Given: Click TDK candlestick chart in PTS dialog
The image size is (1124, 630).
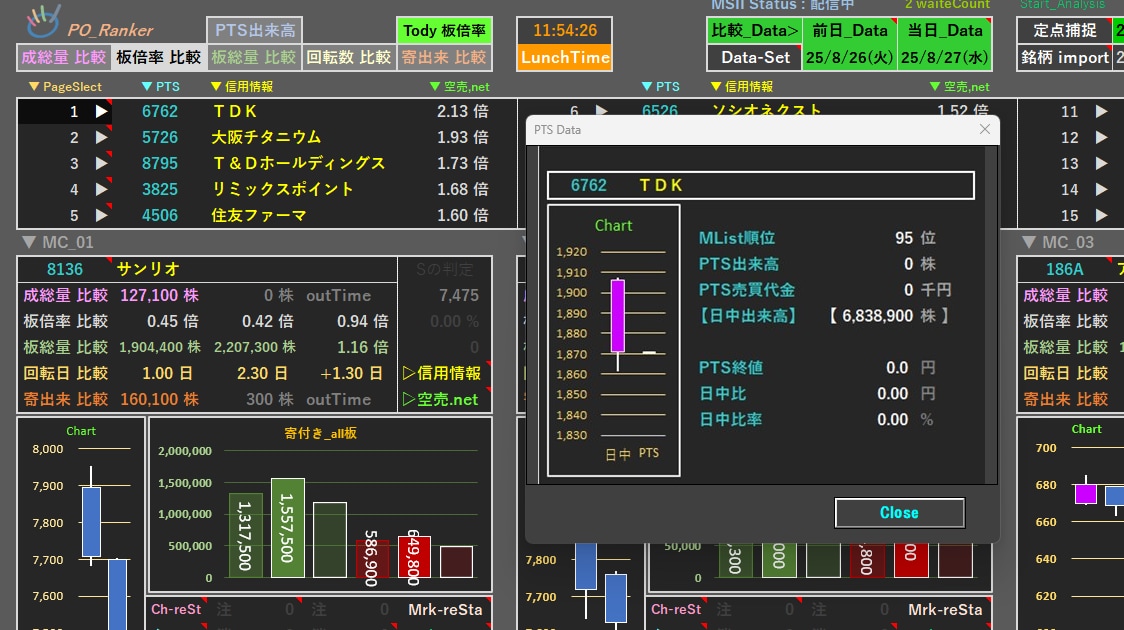Looking at the screenshot, I should 614,340.
